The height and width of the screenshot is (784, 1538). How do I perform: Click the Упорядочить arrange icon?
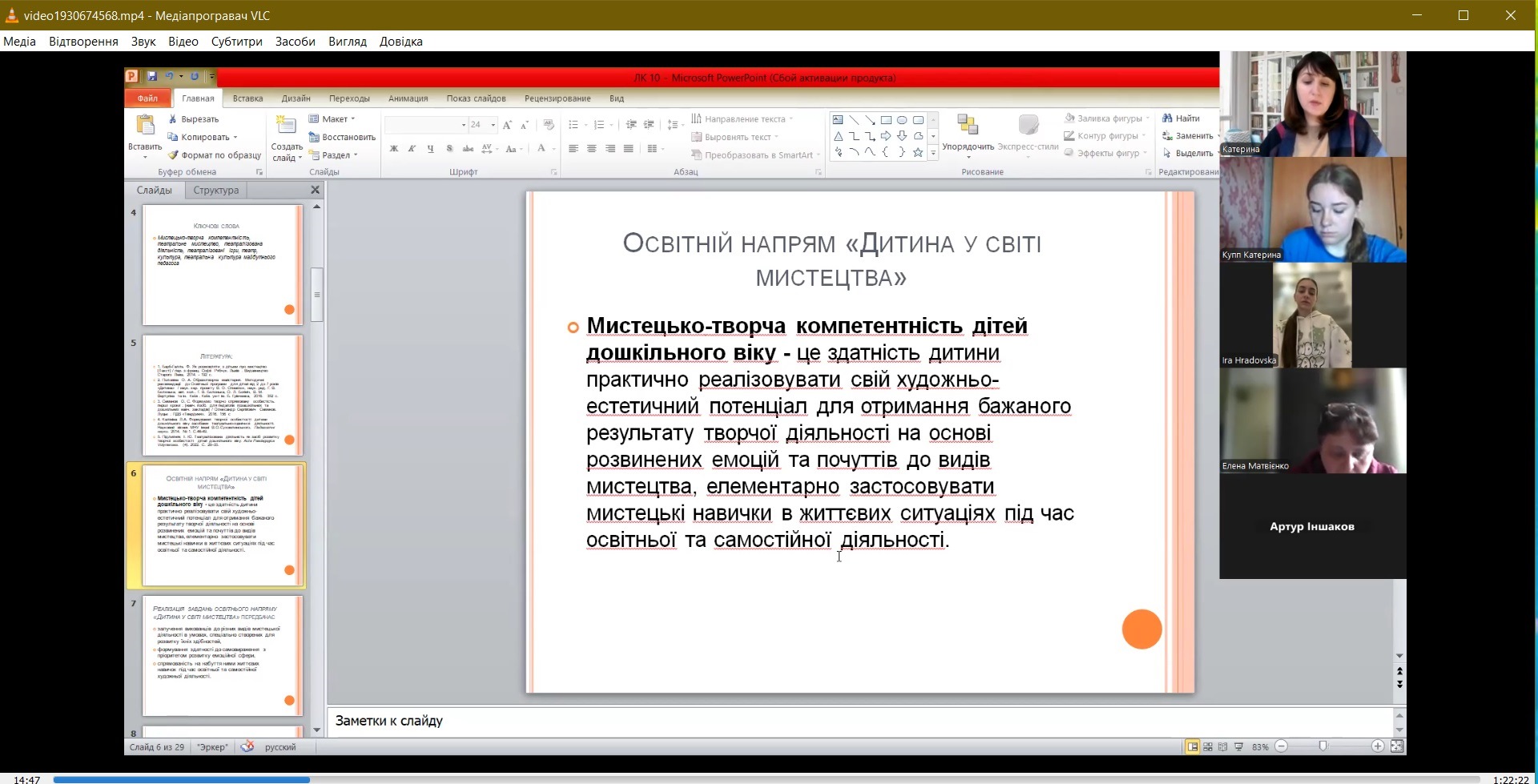968,126
